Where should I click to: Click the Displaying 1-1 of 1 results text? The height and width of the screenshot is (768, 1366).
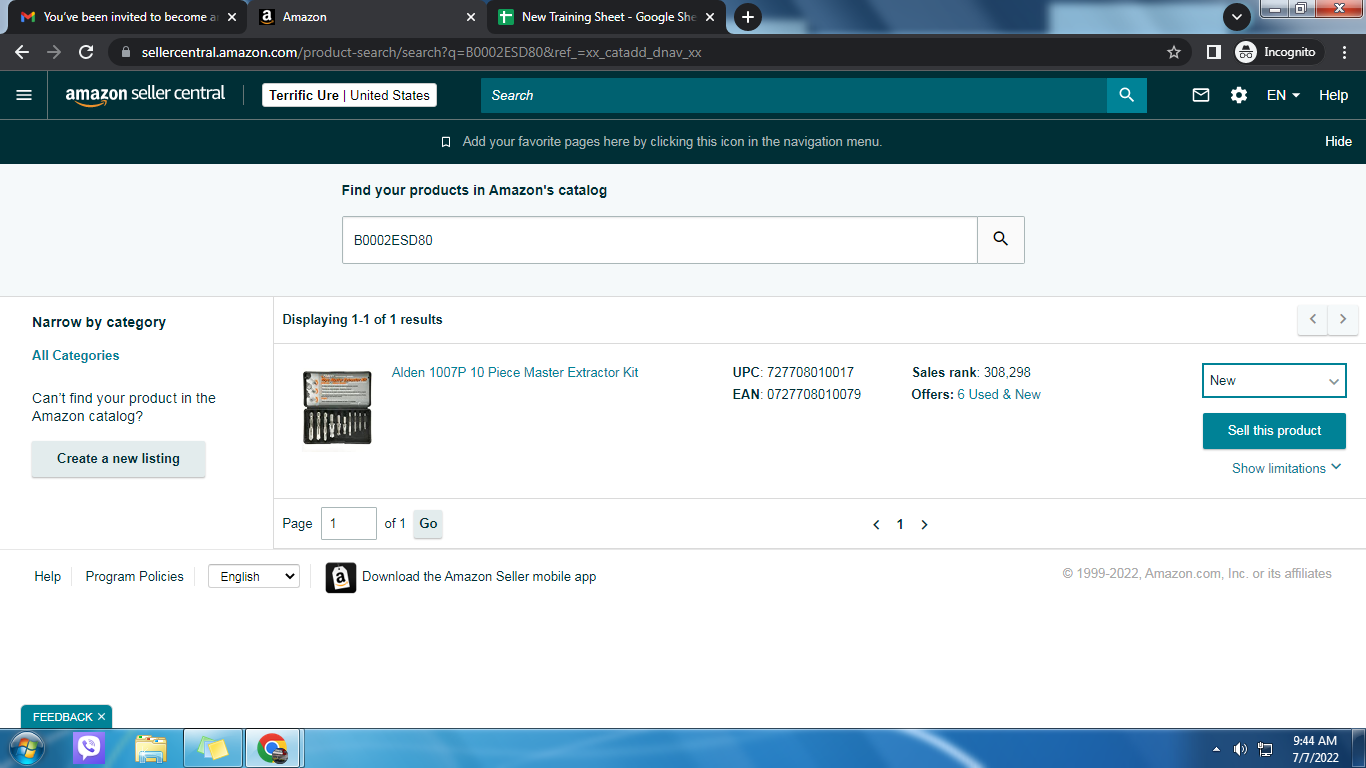coord(362,320)
